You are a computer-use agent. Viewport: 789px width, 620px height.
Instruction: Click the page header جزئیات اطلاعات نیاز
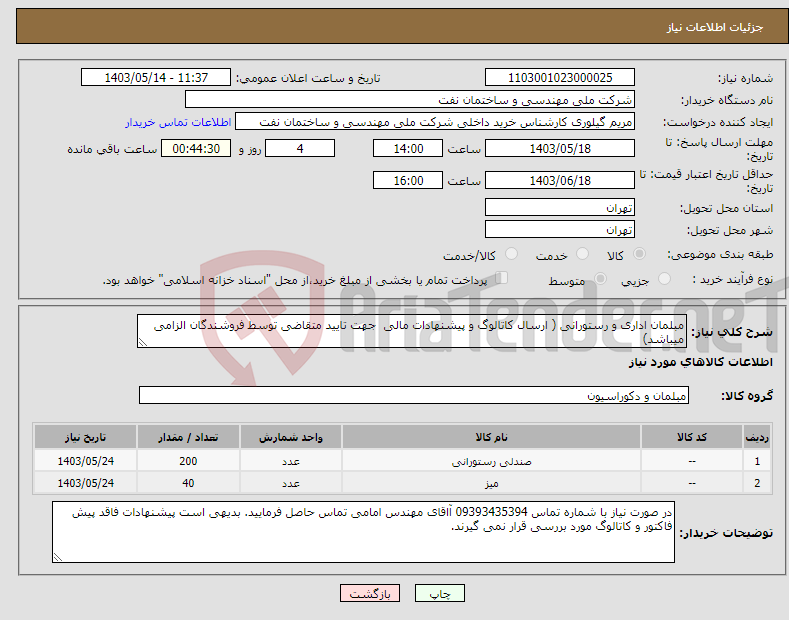[x=715, y=27]
